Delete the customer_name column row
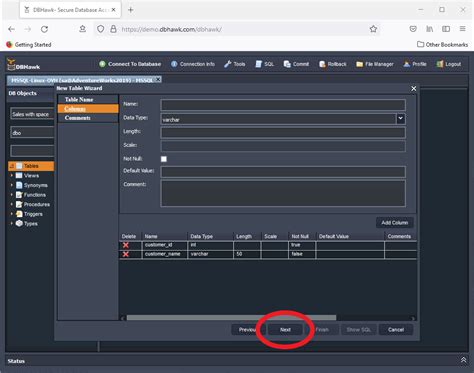 tap(126, 254)
